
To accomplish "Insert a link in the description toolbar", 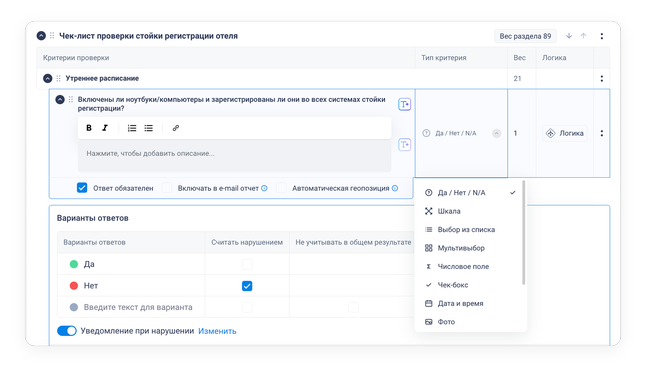I will pos(176,128).
